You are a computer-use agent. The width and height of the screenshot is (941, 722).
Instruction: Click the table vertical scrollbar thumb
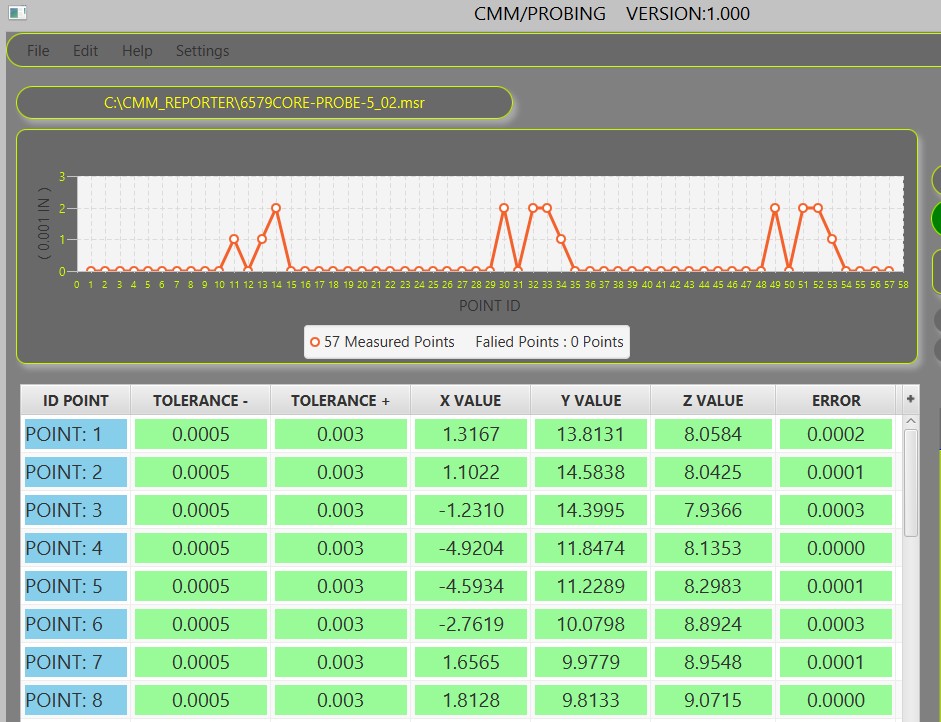click(910, 483)
